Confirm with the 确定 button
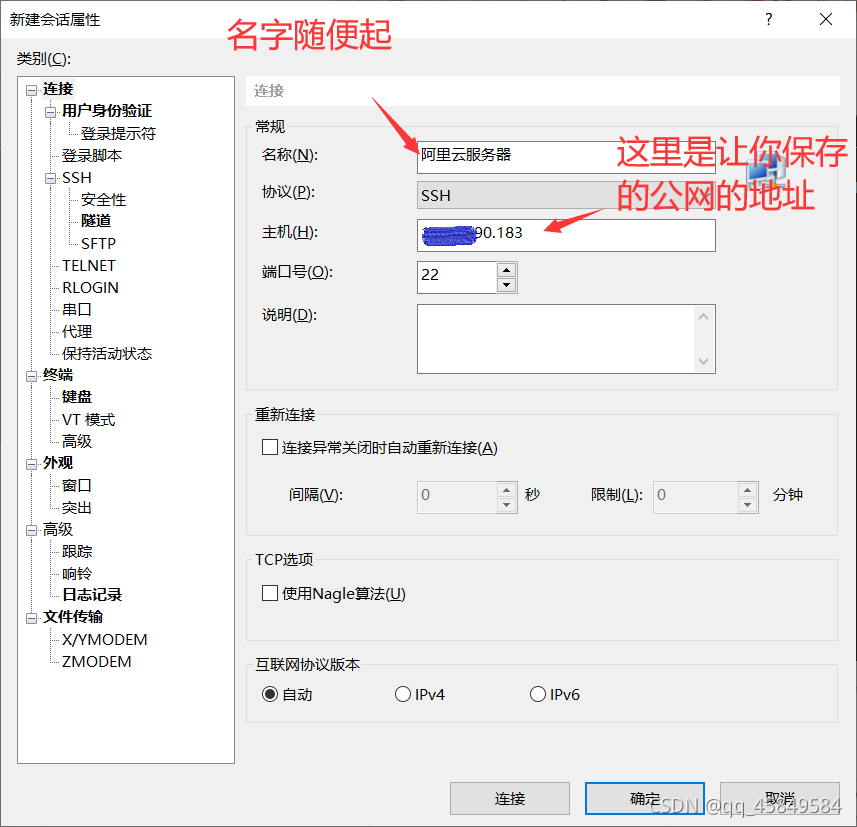857x827 pixels. click(x=644, y=799)
